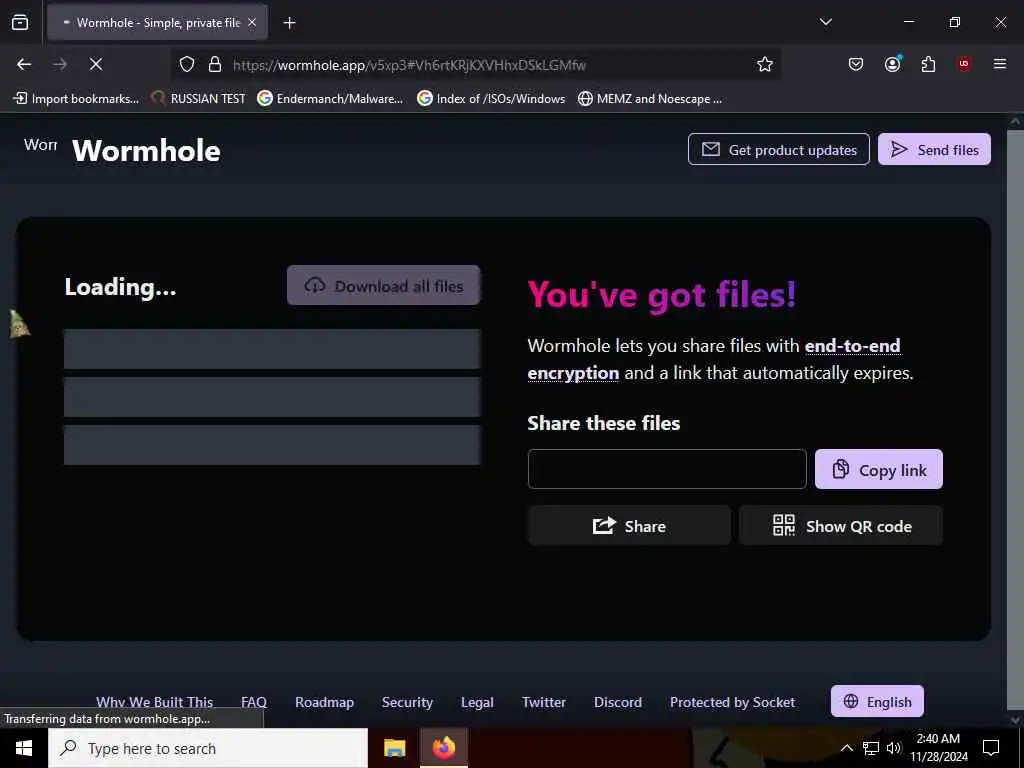Open Twitter footer link
1024x768 pixels.
coord(543,702)
